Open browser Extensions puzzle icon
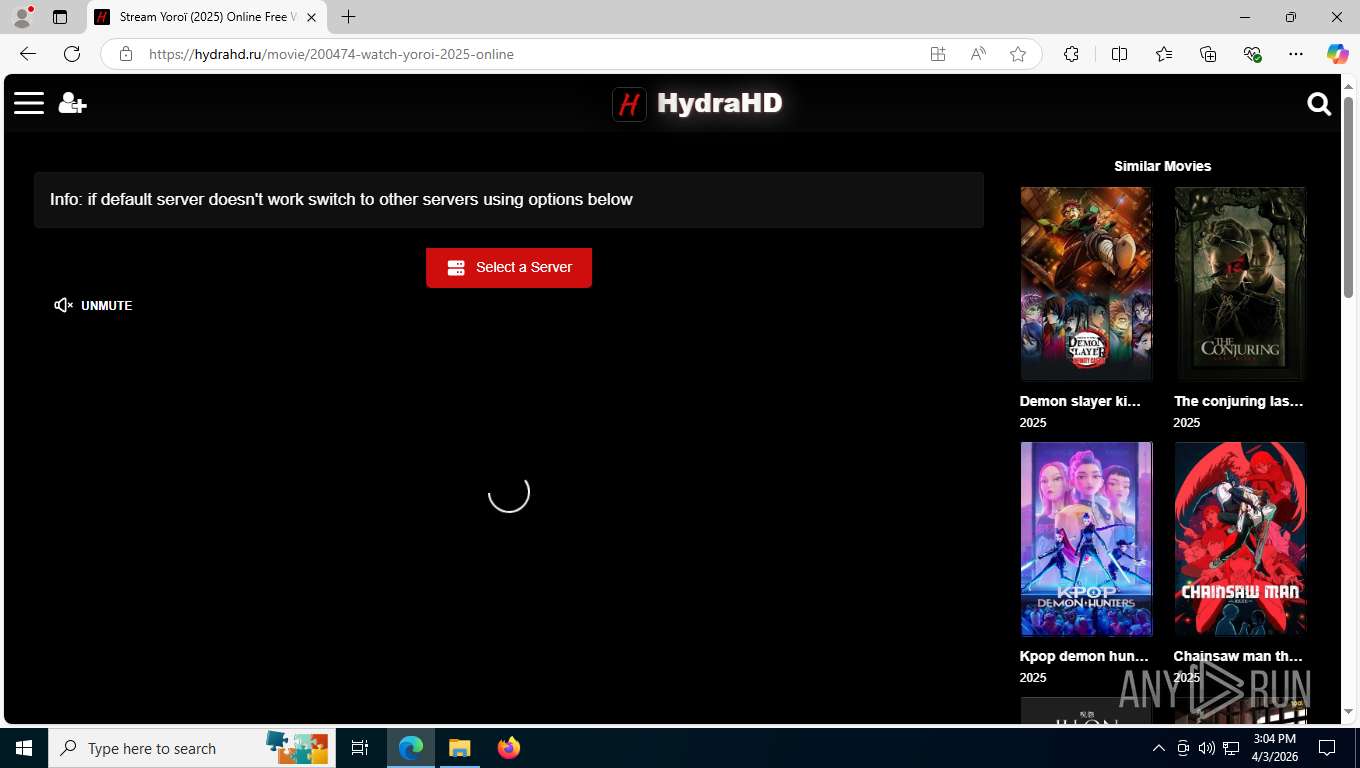Viewport: 1360px width, 768px height. (x=1071, y=54)
